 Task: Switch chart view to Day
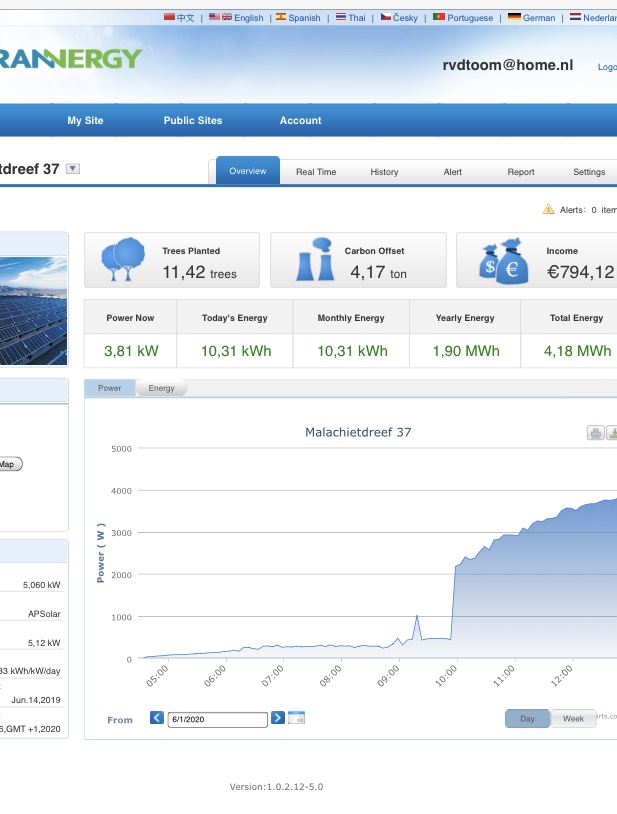tap(527, 718)
